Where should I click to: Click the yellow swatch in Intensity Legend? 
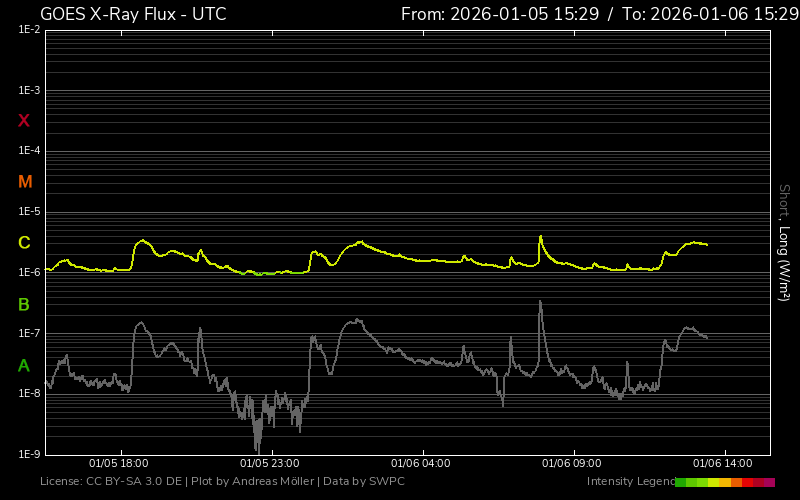coord(713,483)
